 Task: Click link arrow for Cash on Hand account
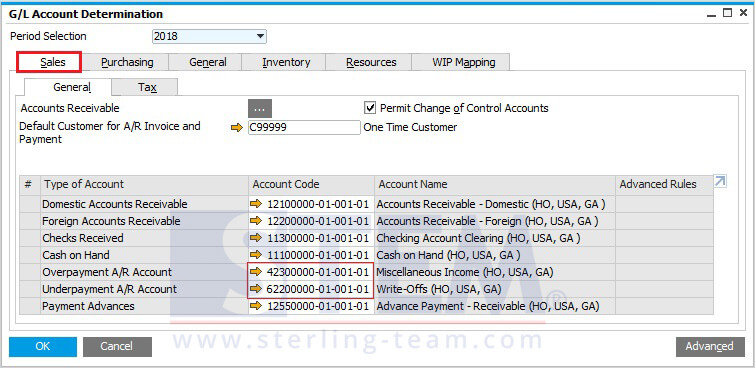(256, 255)
